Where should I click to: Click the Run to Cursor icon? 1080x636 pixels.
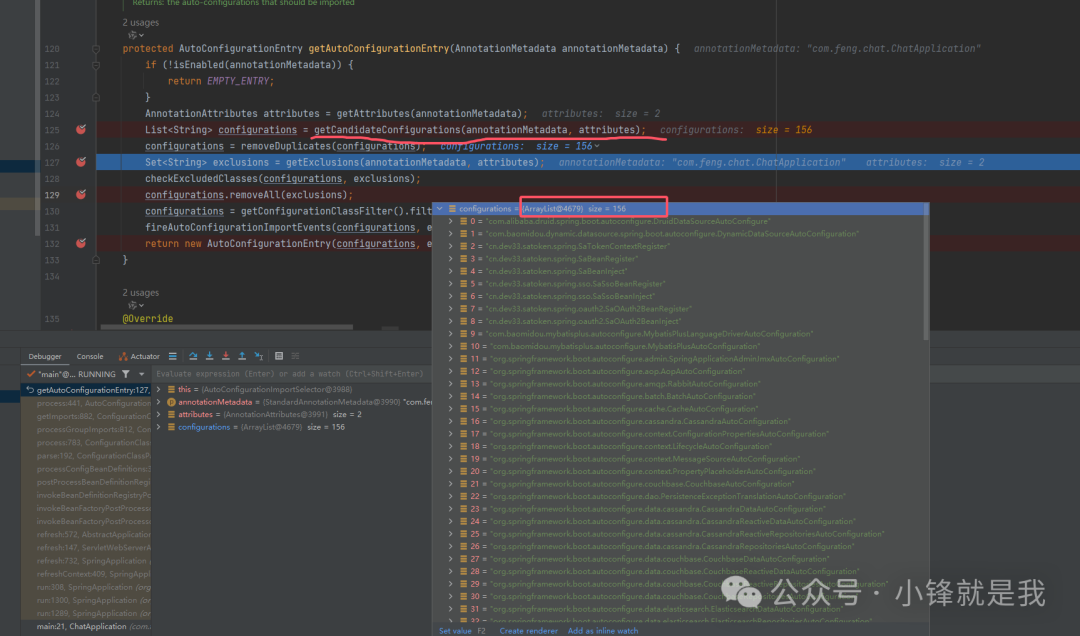258,356
